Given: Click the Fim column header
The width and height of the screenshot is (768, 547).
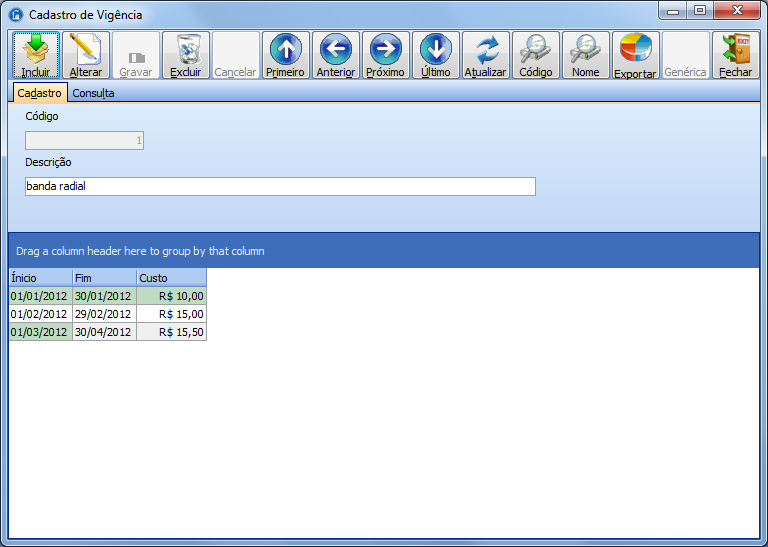Looking at the screenshot, I should [x=104, y=278].
